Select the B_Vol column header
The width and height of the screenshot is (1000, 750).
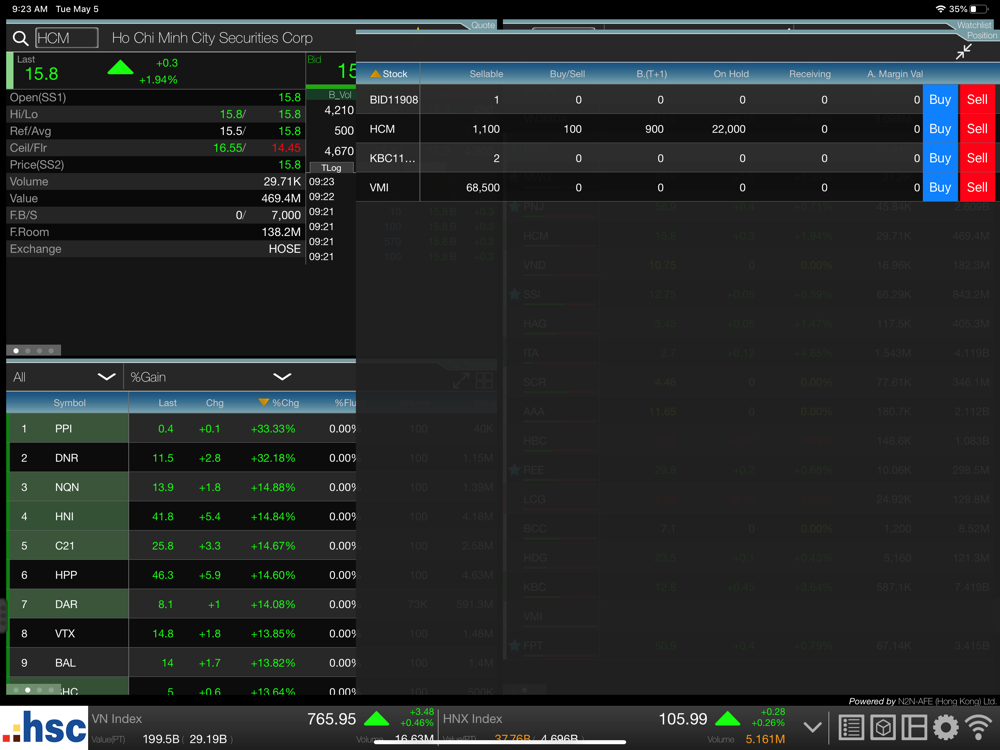point(340,95)
